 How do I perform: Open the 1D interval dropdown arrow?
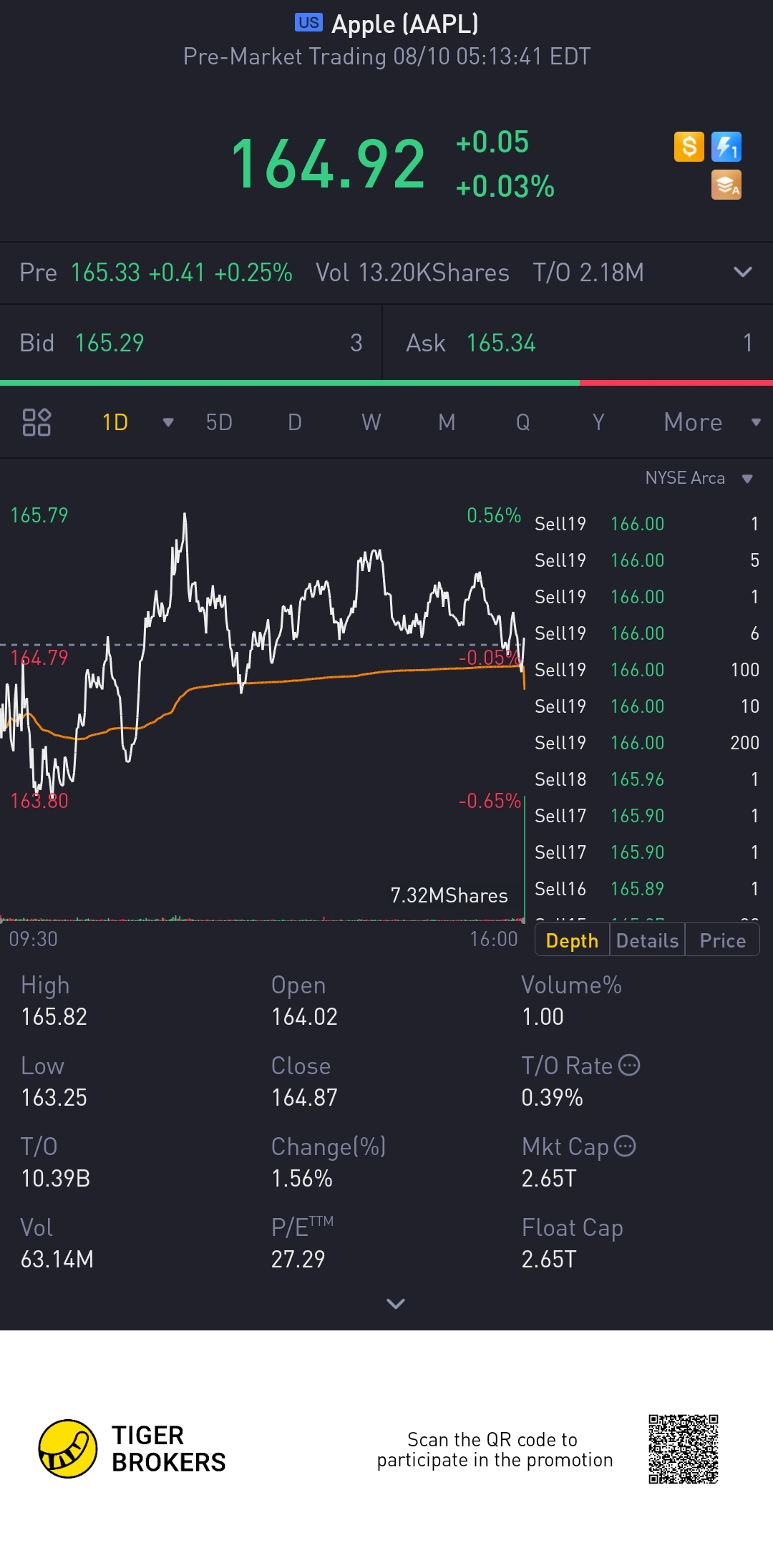(168, 422)
